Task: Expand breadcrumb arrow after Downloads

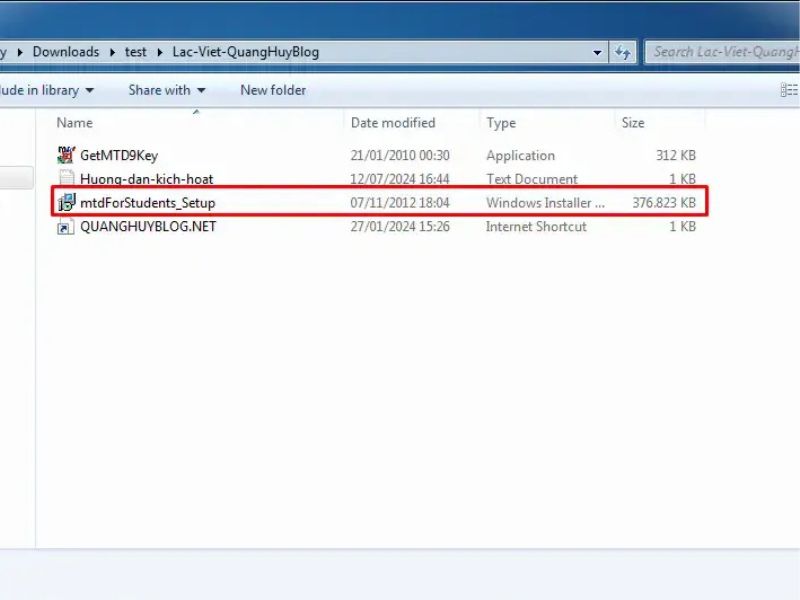Action: click(x=112, y=52)
